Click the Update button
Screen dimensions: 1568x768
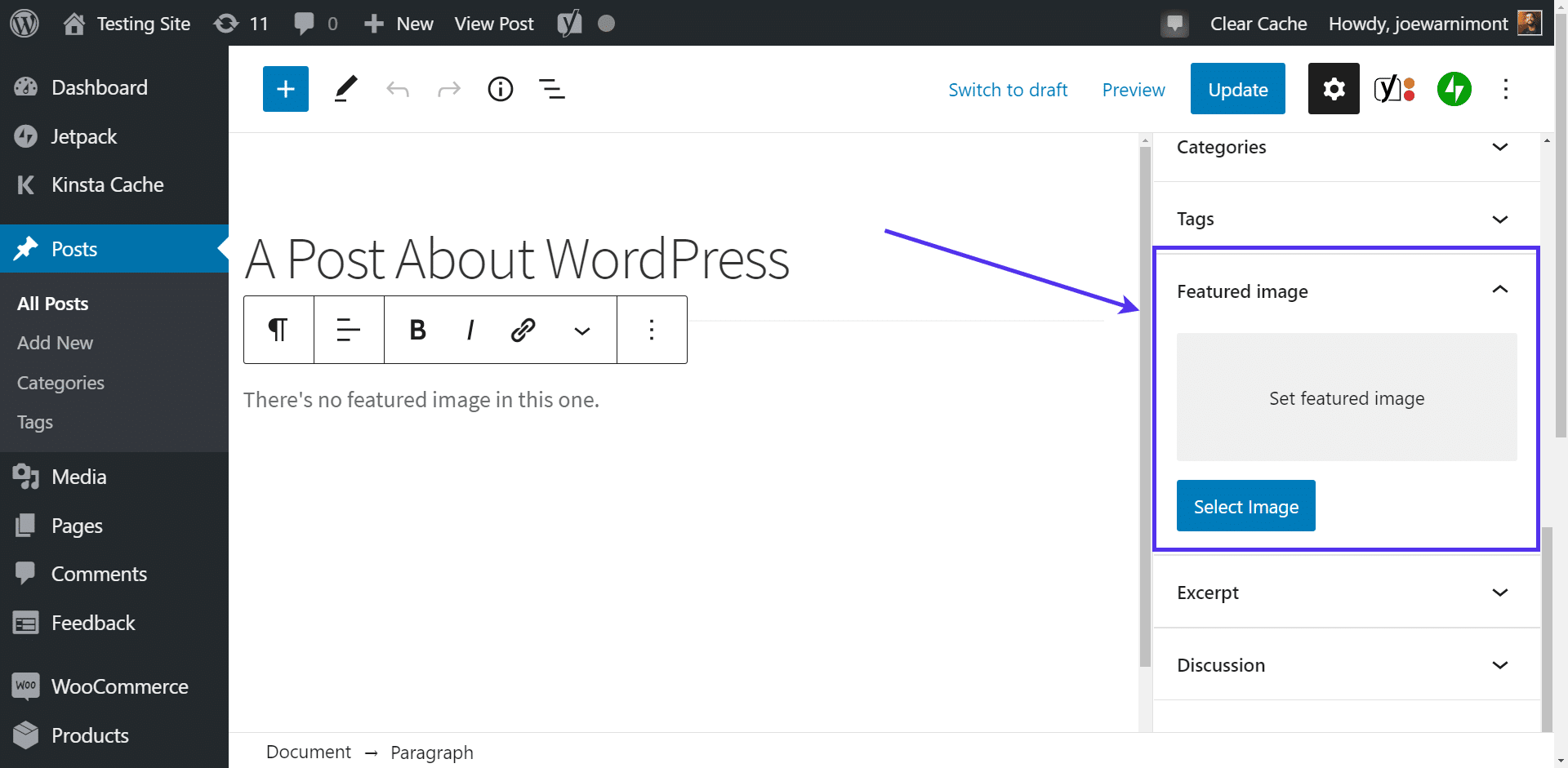click(x=1237, y=89)
